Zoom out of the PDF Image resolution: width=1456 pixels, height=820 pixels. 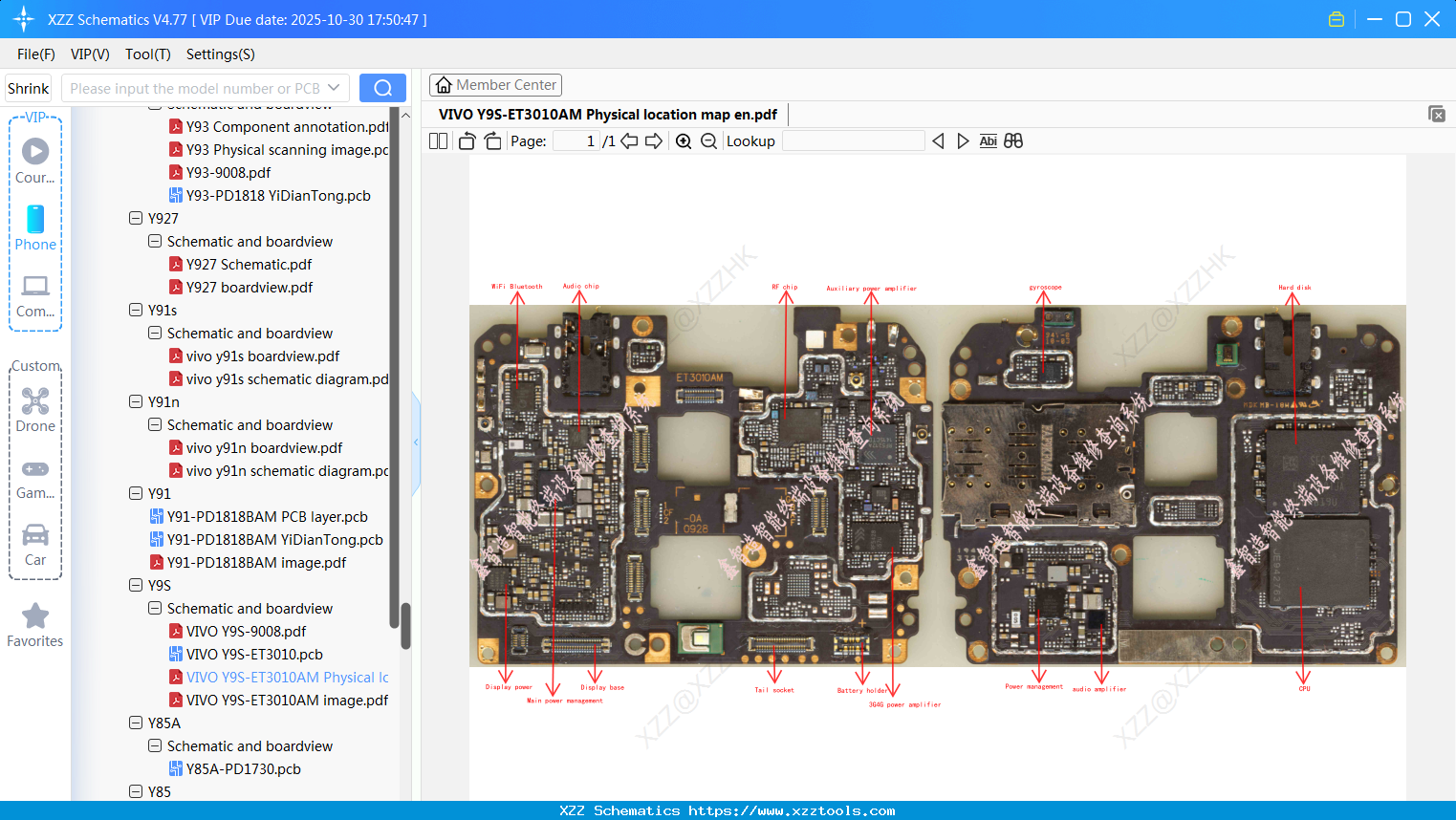coord(708,141)
